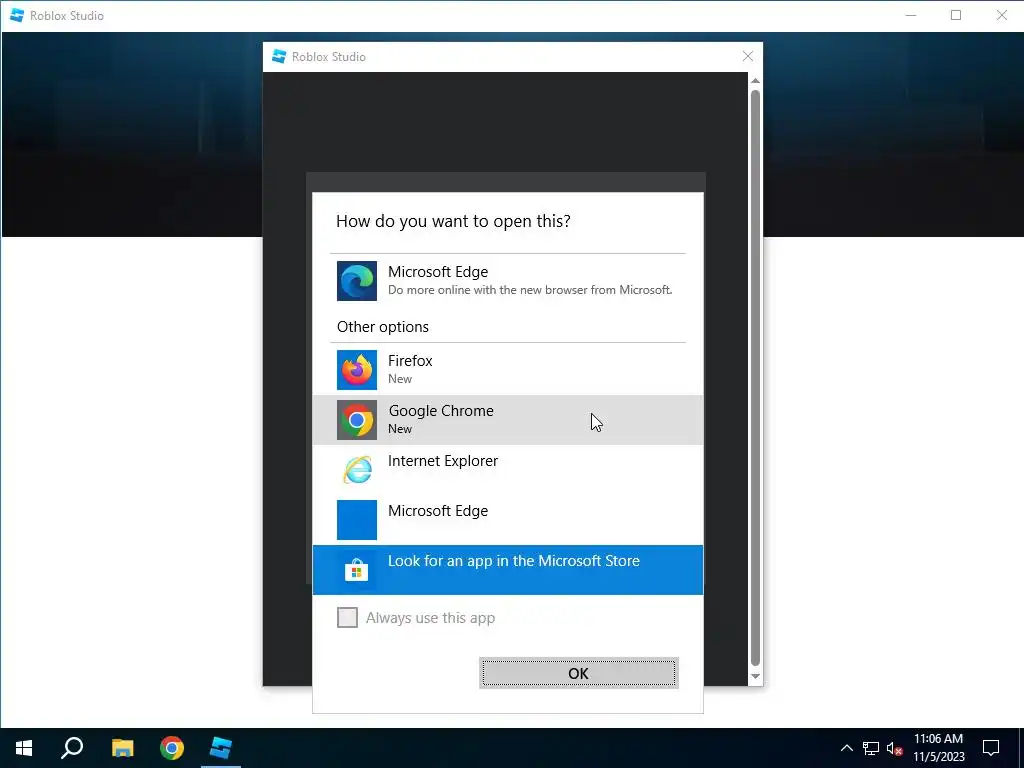Launch File Explorer from the taskbar
Screen dimensions: 1024x768
[122, 748]
